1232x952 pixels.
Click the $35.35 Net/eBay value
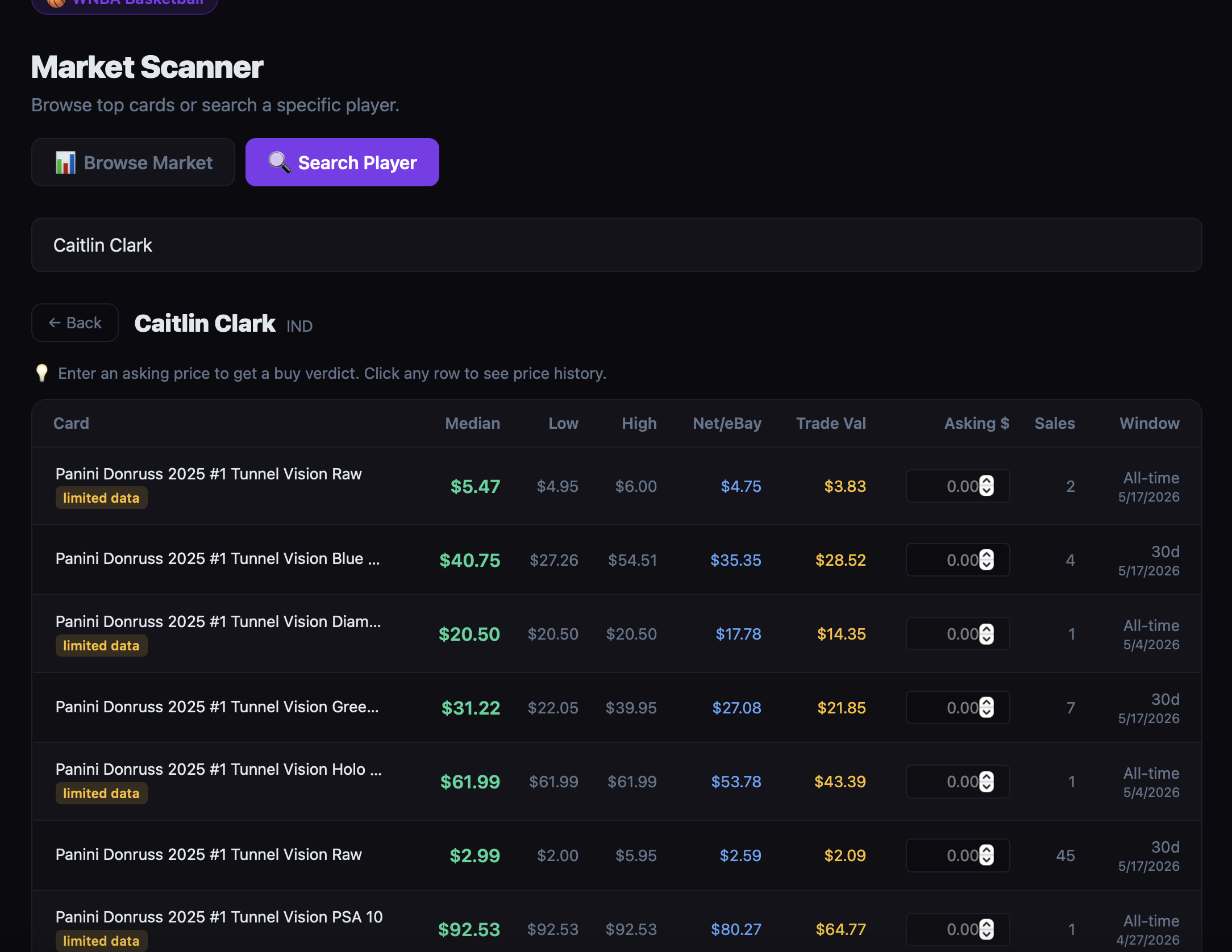[x=736, y=560]
